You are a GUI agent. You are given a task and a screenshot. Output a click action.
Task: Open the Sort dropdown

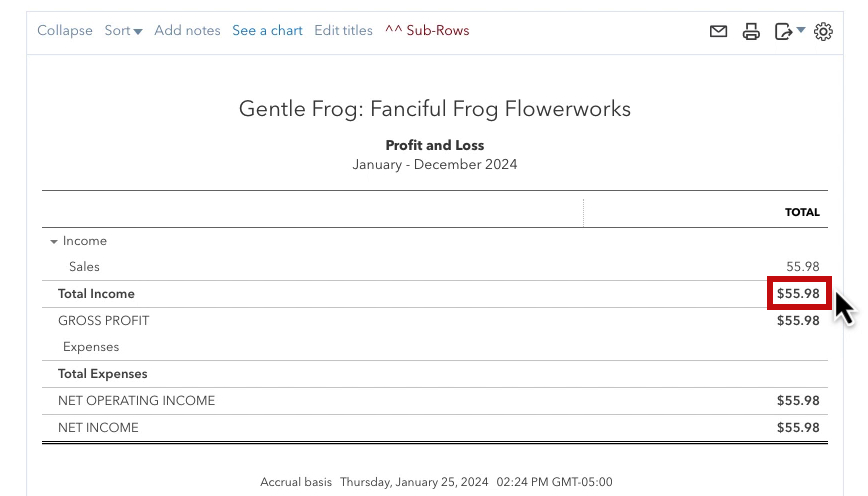coord(123,30)
